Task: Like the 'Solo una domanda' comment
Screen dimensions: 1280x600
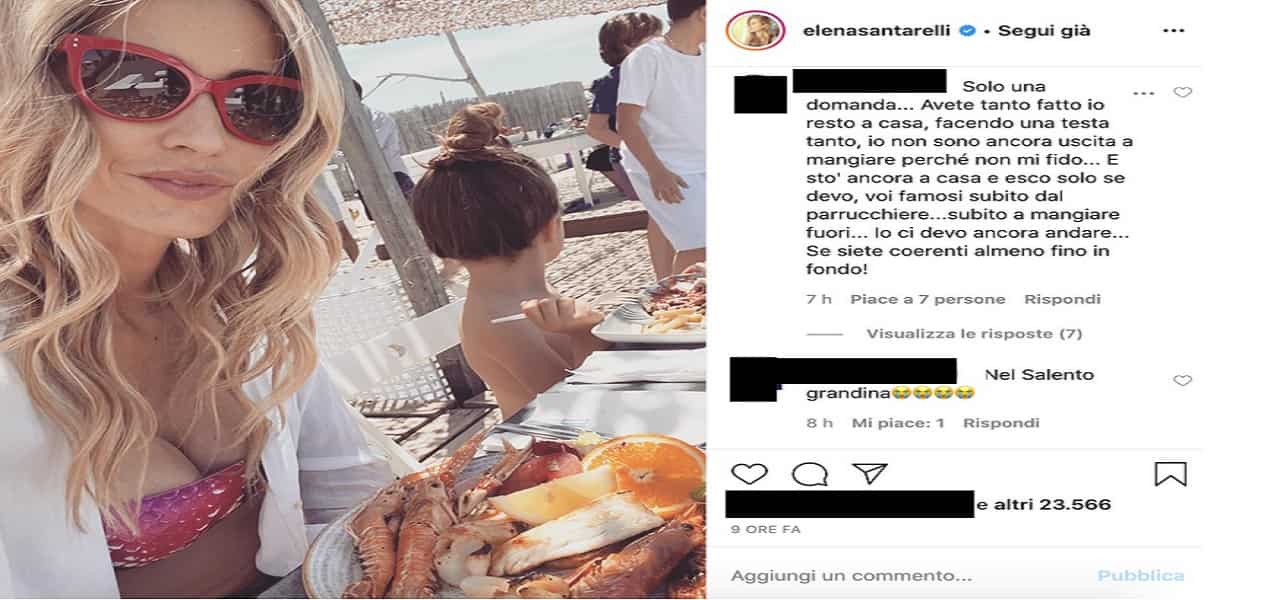Action: tap(1182, 92)
